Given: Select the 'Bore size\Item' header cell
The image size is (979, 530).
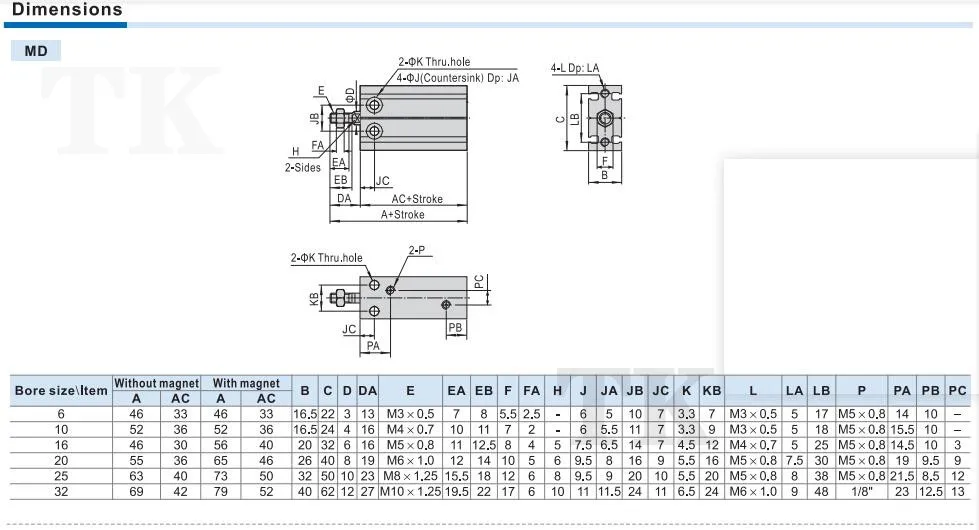Looking at the screenshot, I should click(59, 390).
